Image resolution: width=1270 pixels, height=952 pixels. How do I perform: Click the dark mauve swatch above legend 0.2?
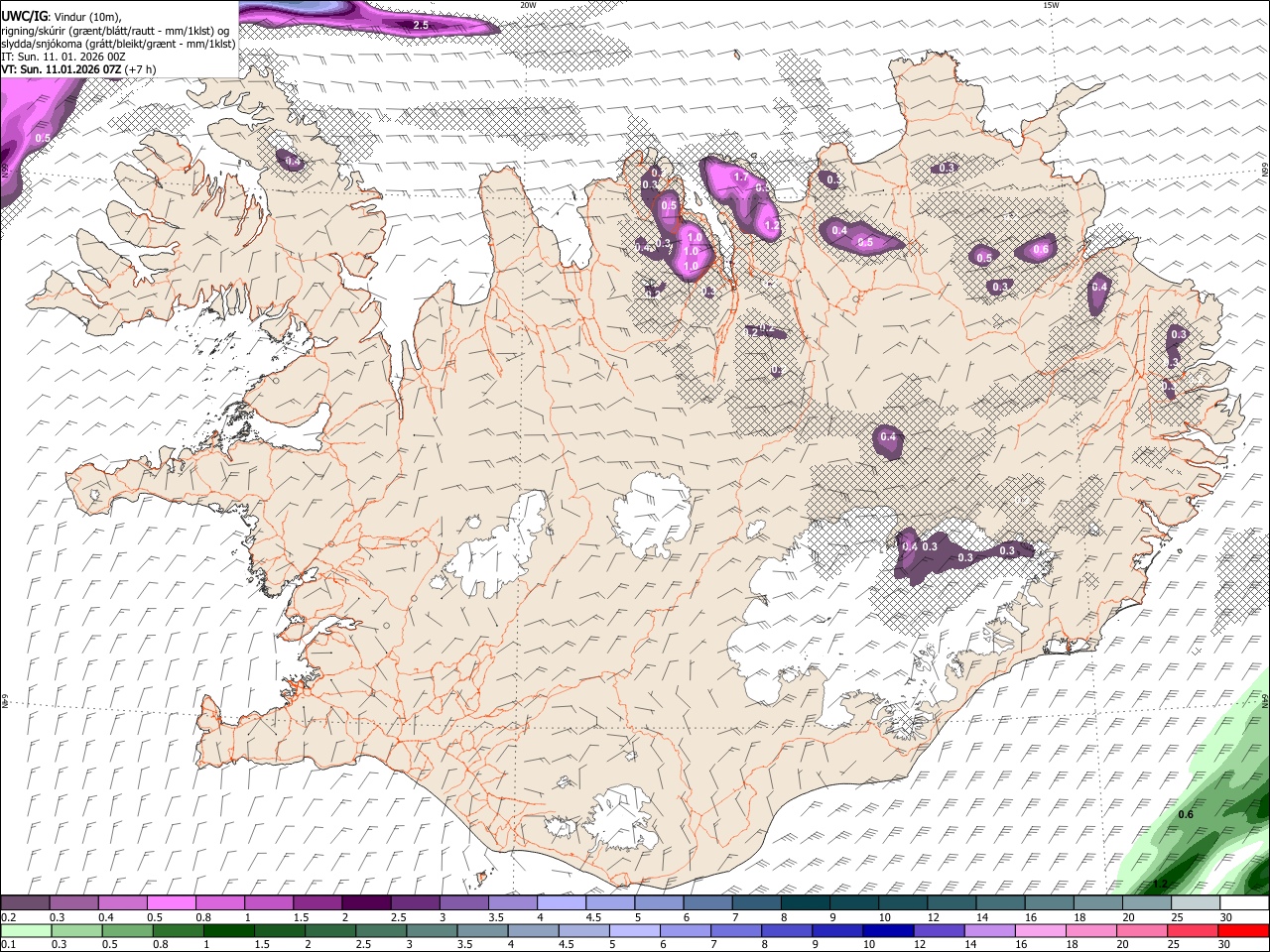[25, 903]
